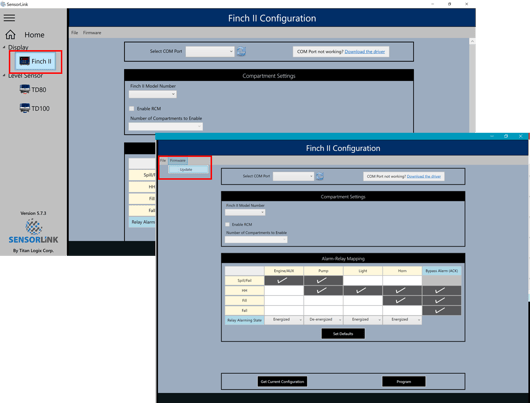Click the Bypass Alarm (ACK) column header
The image size is (530, 403).
[x=442, y=271]
